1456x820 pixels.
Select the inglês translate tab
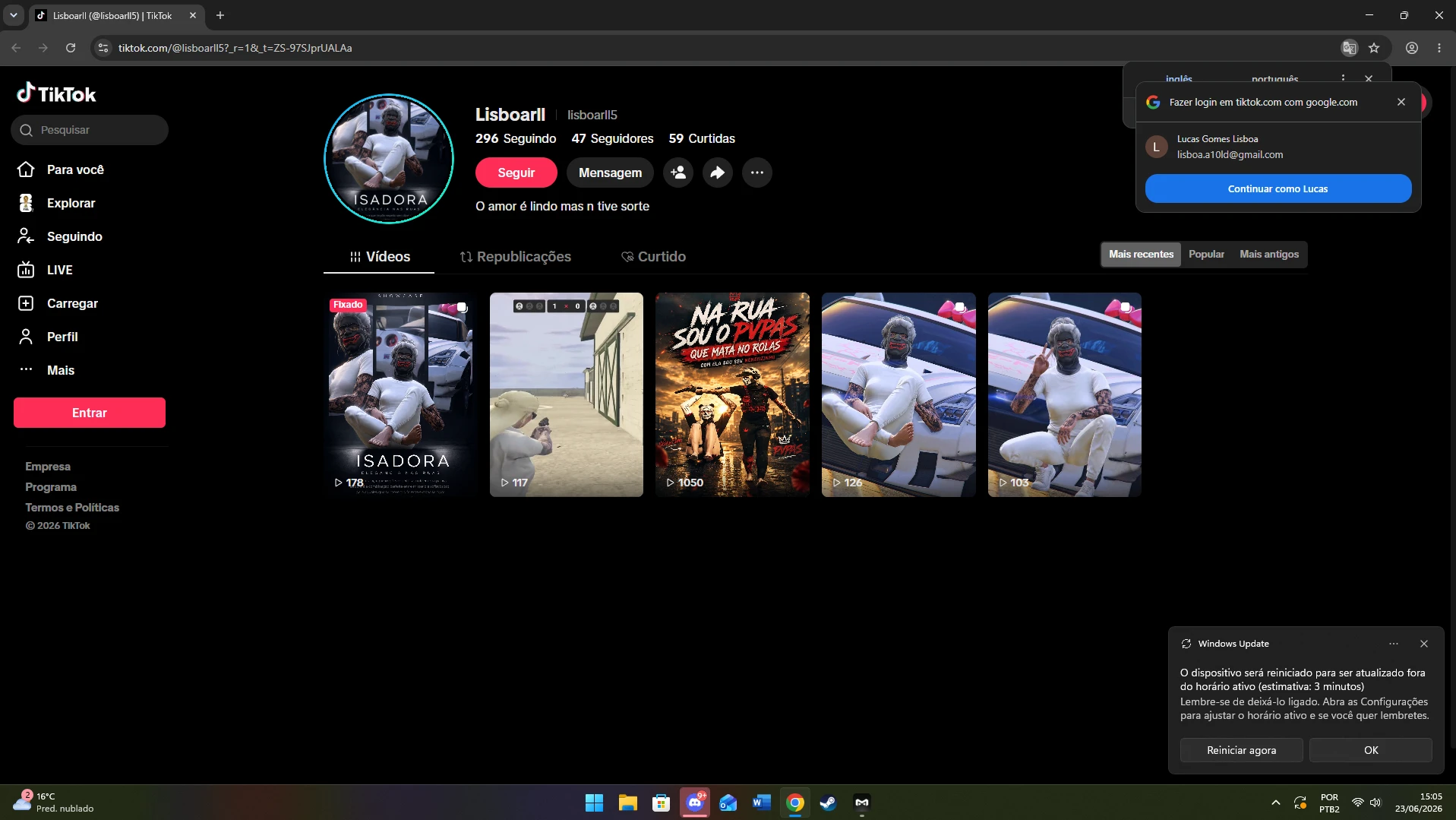pyautogui.click(x=1179, y=79)
